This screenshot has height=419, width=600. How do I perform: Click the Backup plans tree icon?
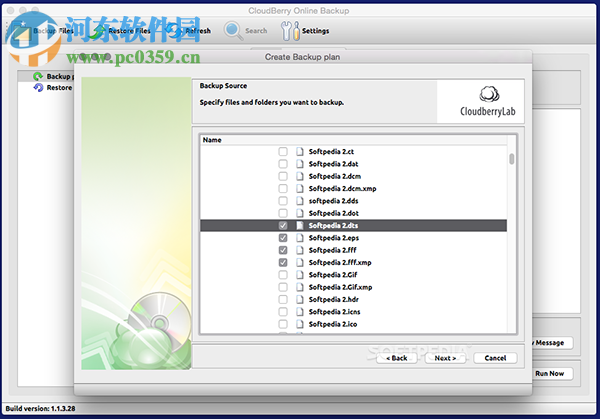(38, 77)
